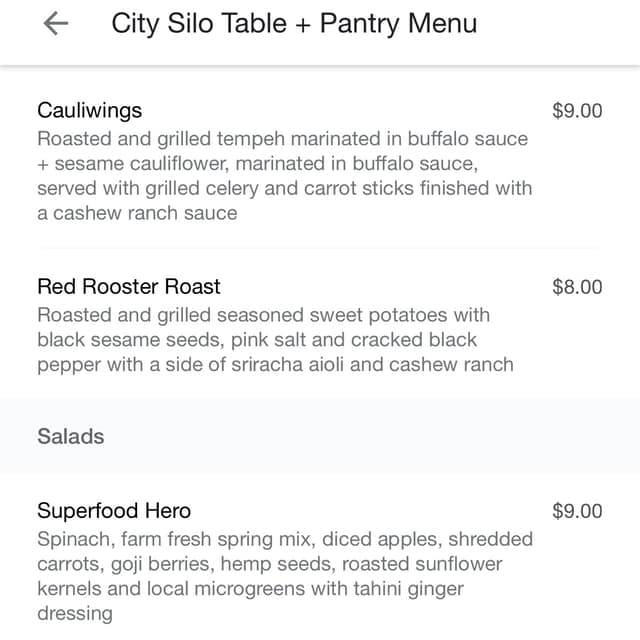Click the 'goji berries, hemp seeds' line
The height and width of the screenshot is (640, 640).
coord(270,564)
